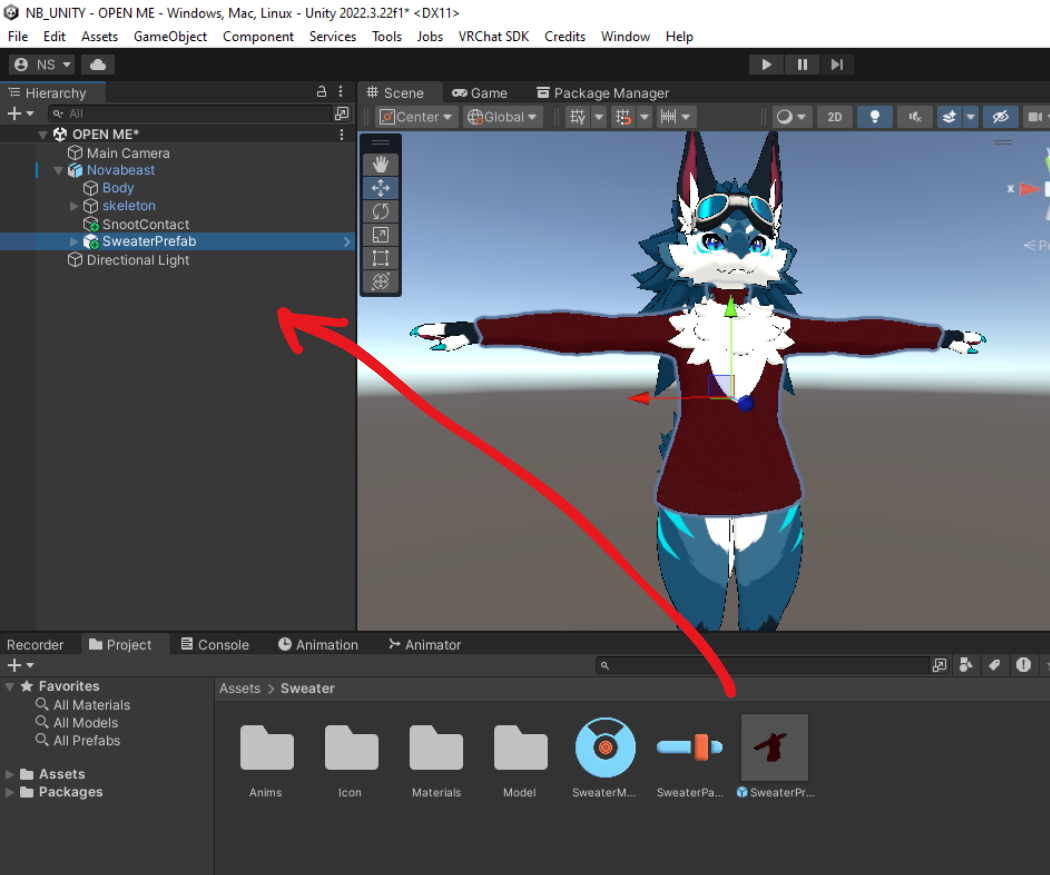Select the Scale tool

(380, 234)
